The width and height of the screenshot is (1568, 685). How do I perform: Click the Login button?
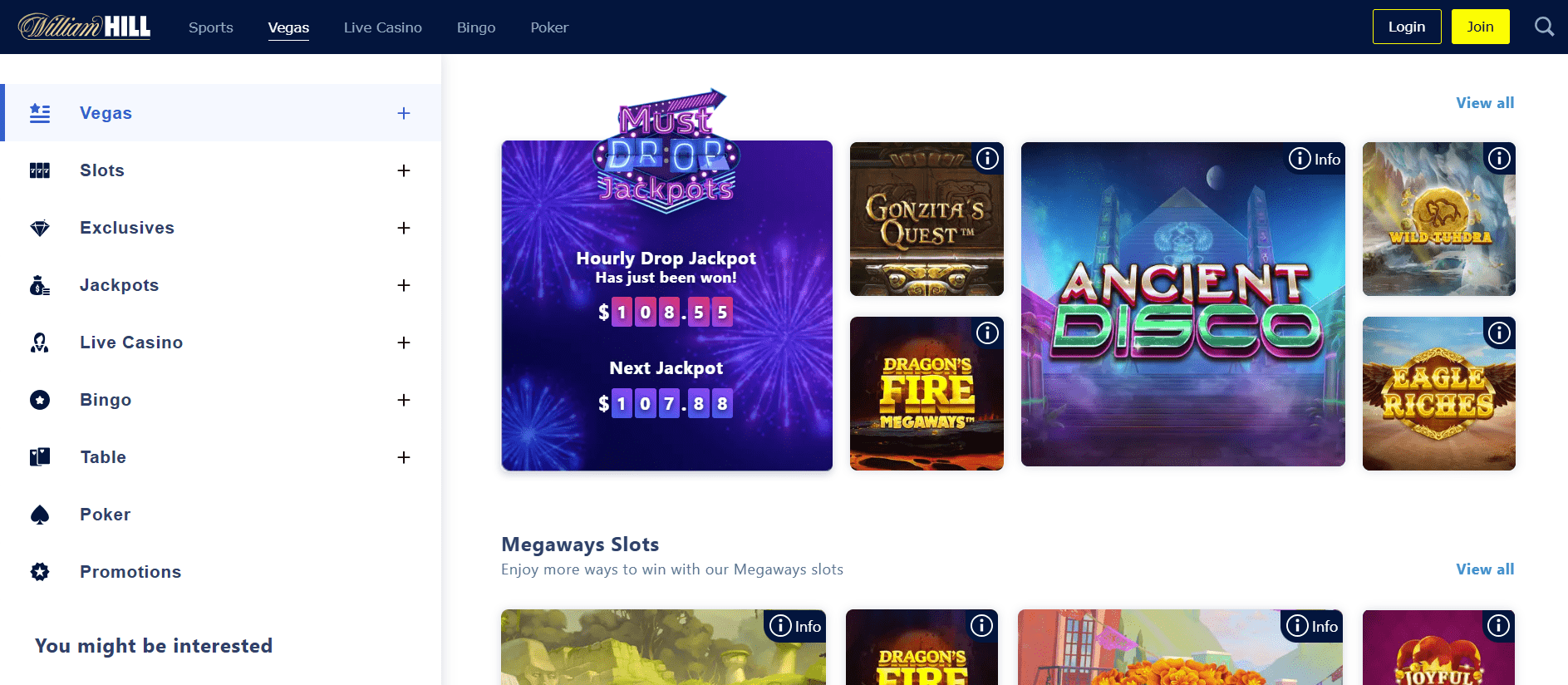click(1407, 27)
